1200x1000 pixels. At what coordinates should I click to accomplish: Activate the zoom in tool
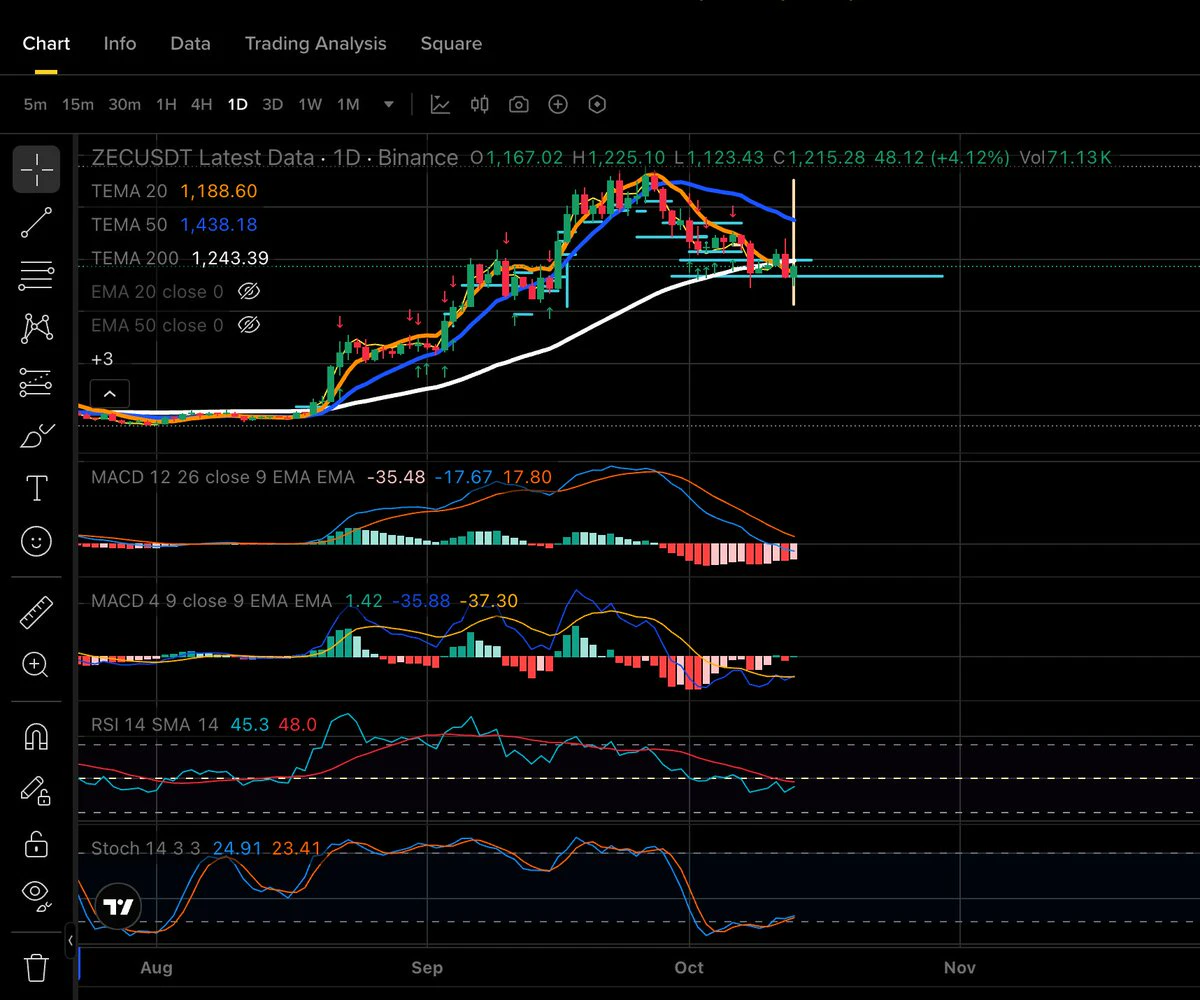(36, 665)
